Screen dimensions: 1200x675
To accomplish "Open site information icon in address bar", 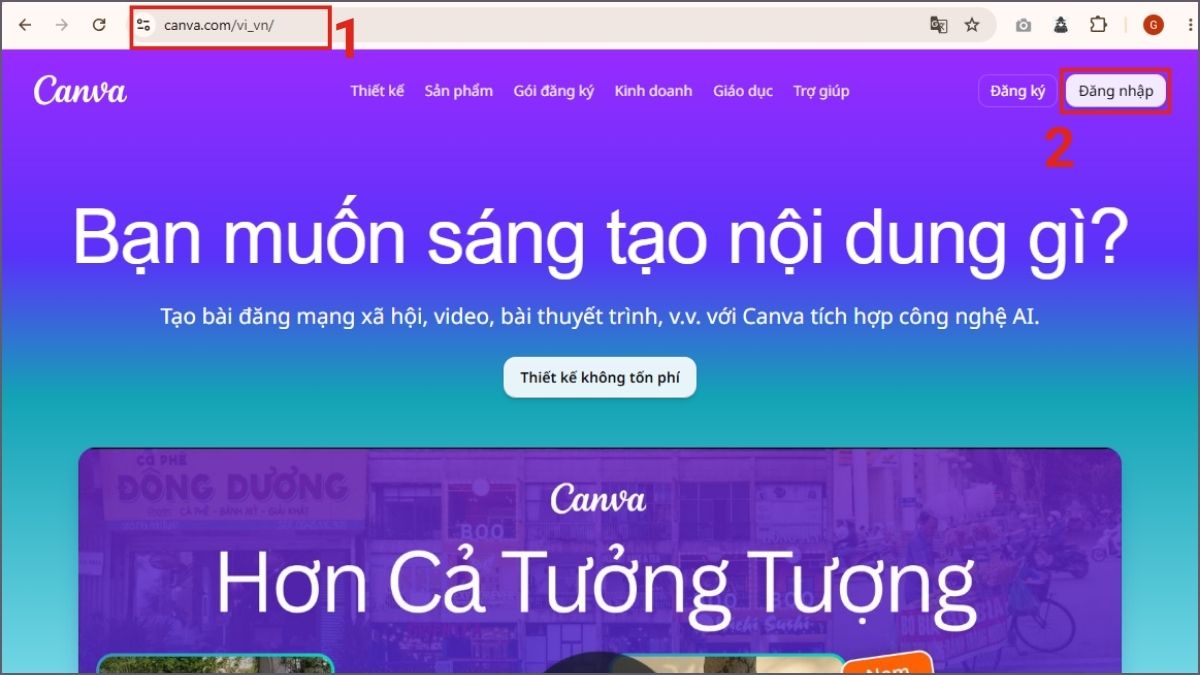I will tap(144, 25).
